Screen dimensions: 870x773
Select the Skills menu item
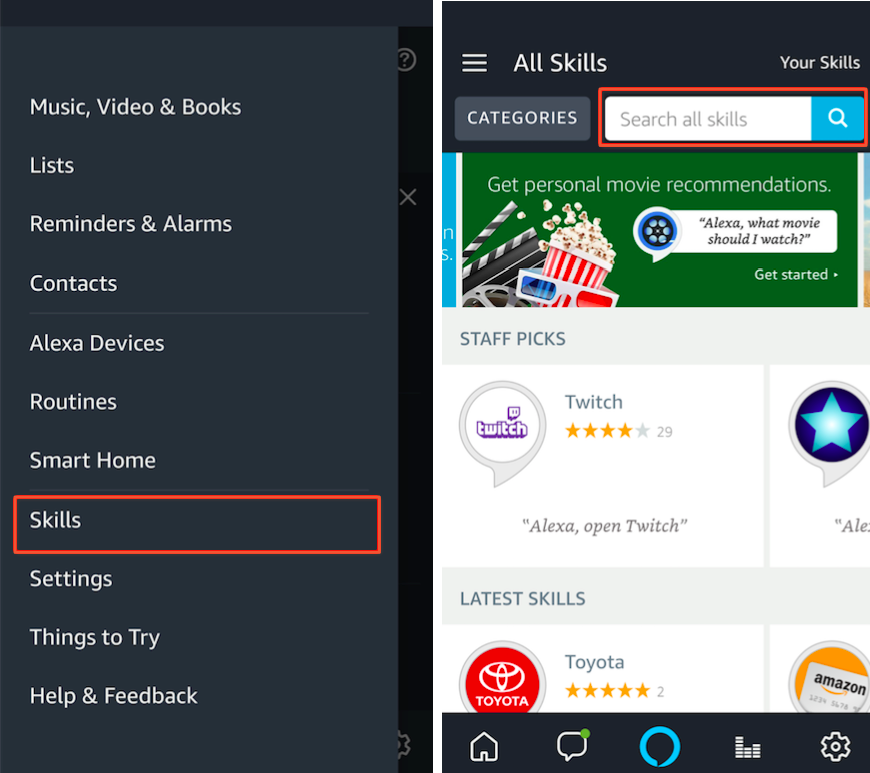pos(197,524)
